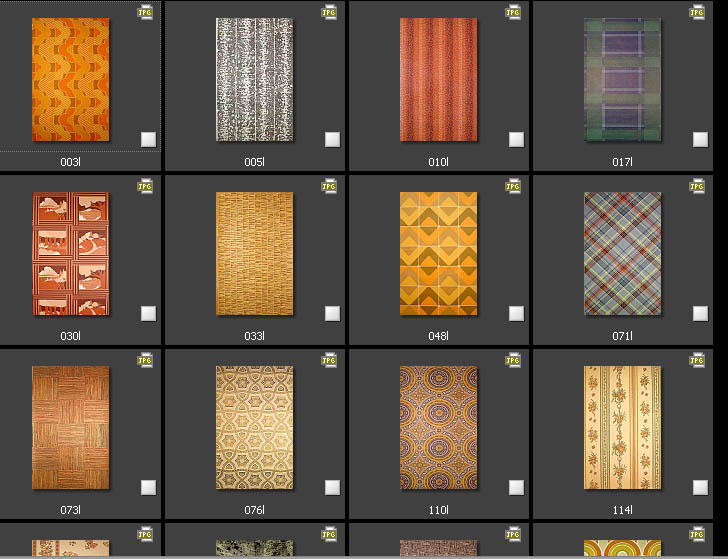Screen dimensions: 728x559
Task: Click the JPG icon on tile 114l
Action: (x=697, y=360)
